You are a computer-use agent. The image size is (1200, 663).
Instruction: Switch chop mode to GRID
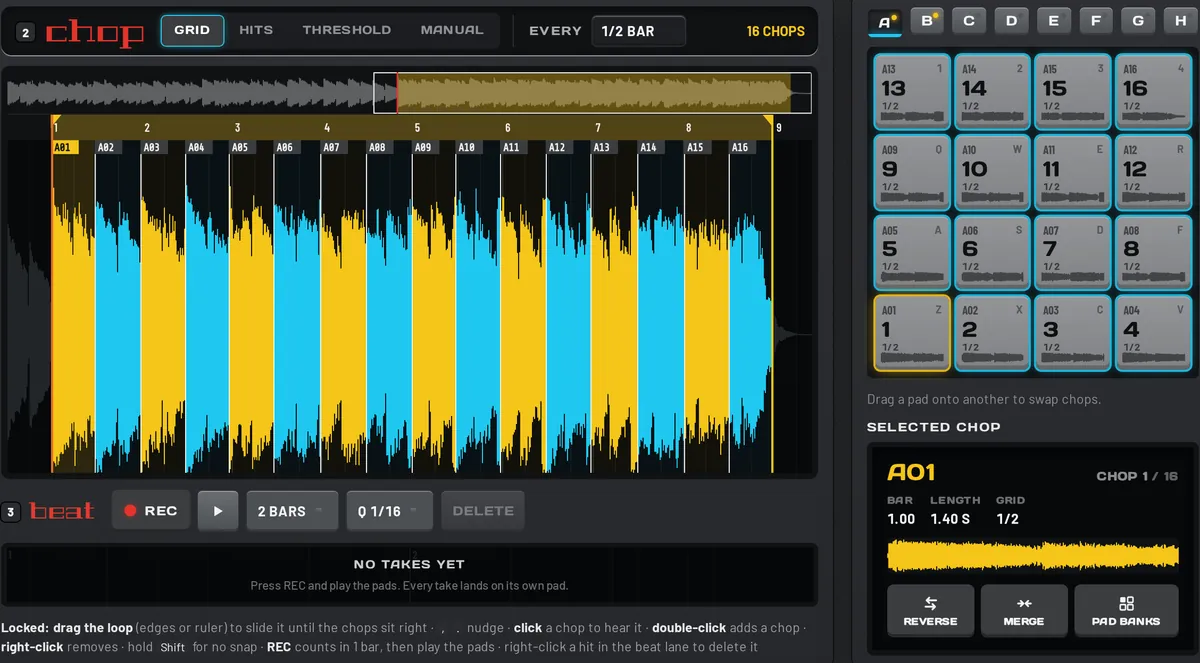click(192, 30)
